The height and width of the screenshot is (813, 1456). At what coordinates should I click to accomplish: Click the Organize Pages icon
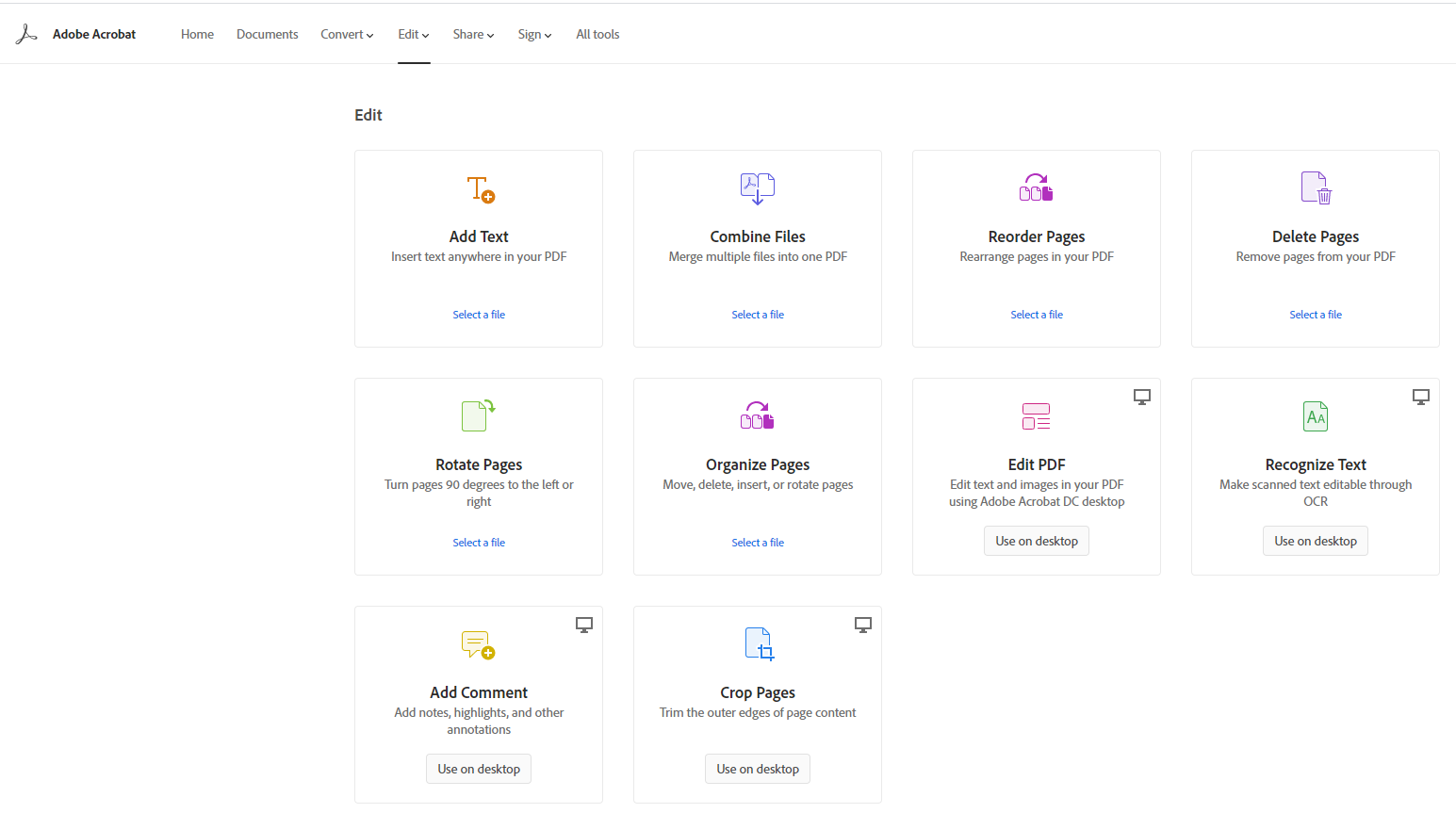(757, 415)
